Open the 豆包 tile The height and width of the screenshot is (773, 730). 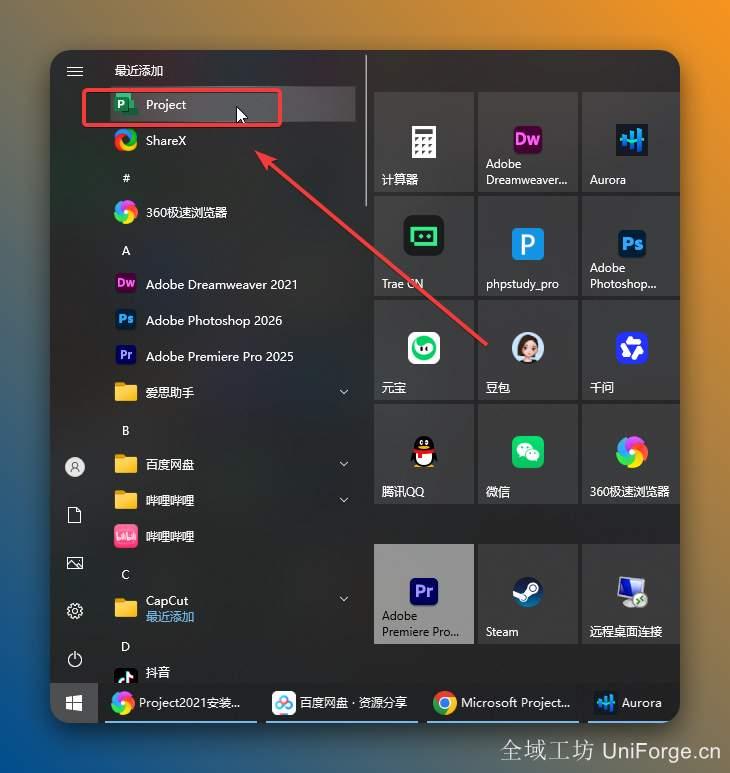[527, 350]
